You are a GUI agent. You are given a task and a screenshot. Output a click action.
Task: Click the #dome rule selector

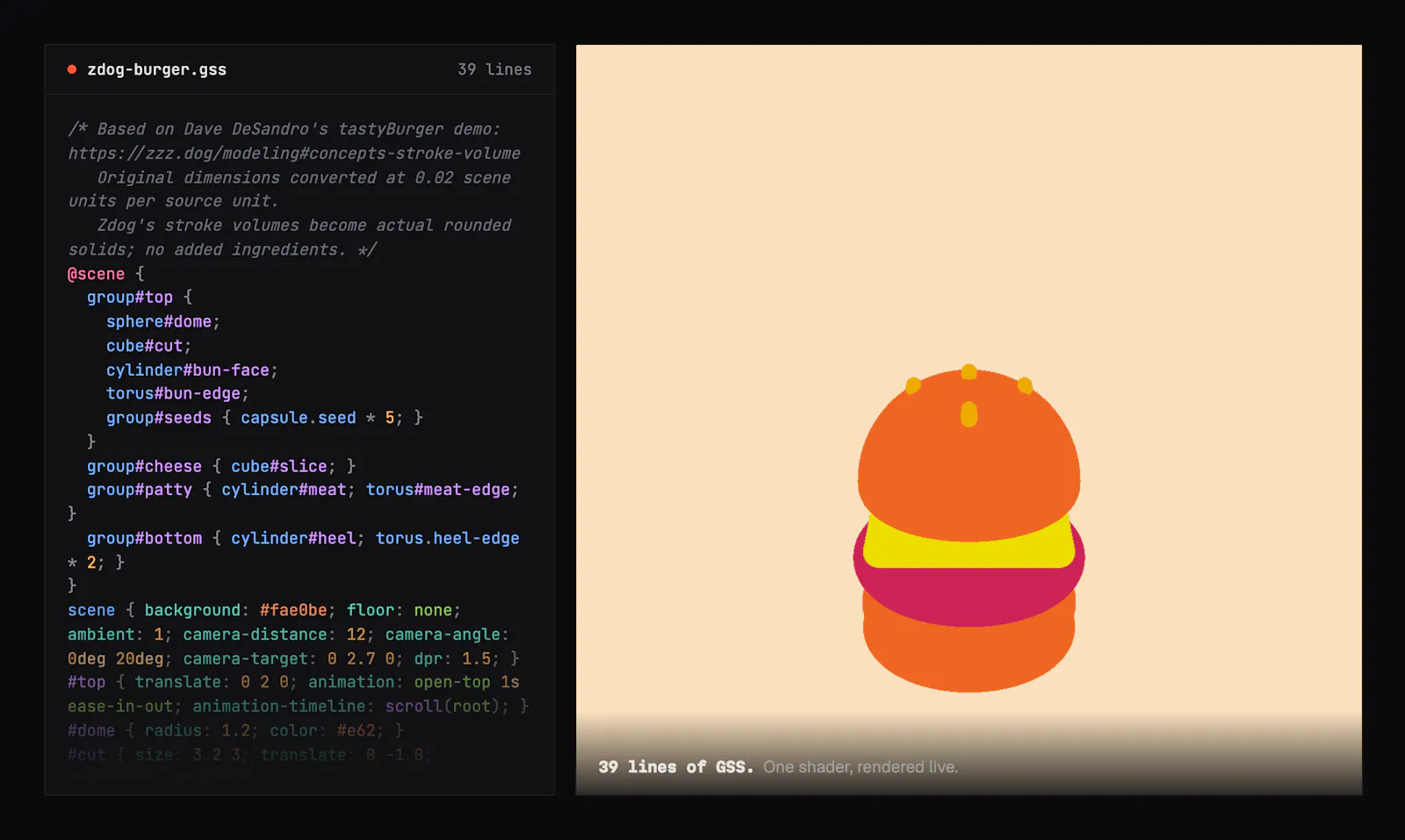pyautogui.click(x=91, y=730)
